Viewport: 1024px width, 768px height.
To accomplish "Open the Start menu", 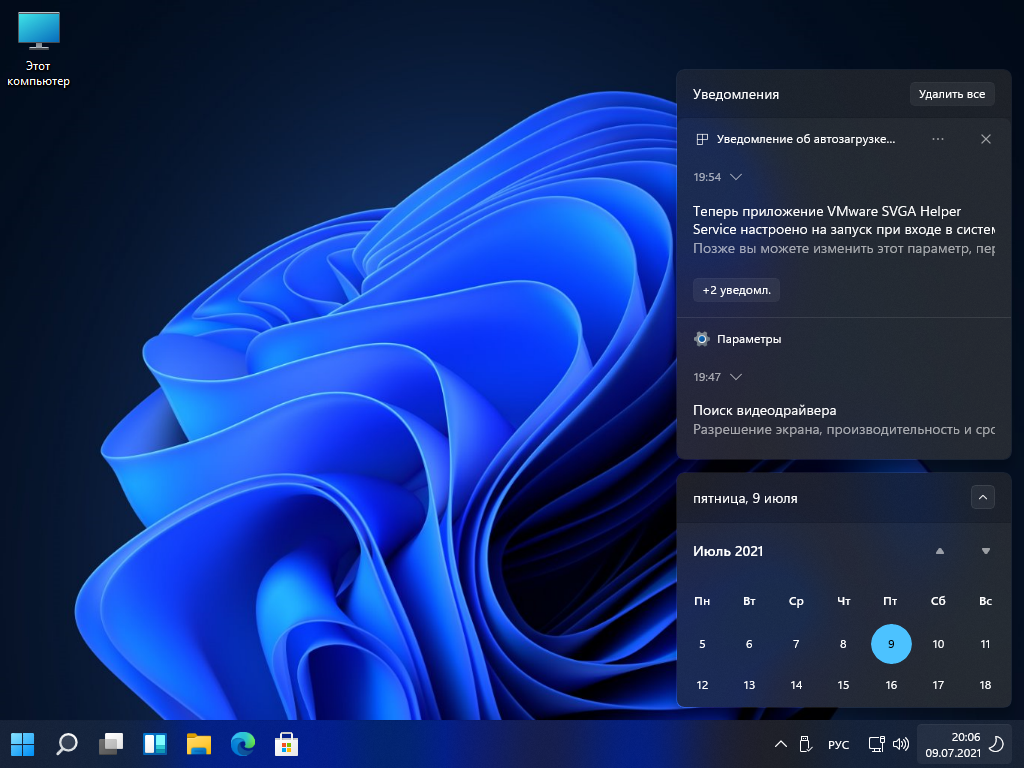I will (22, 744).
